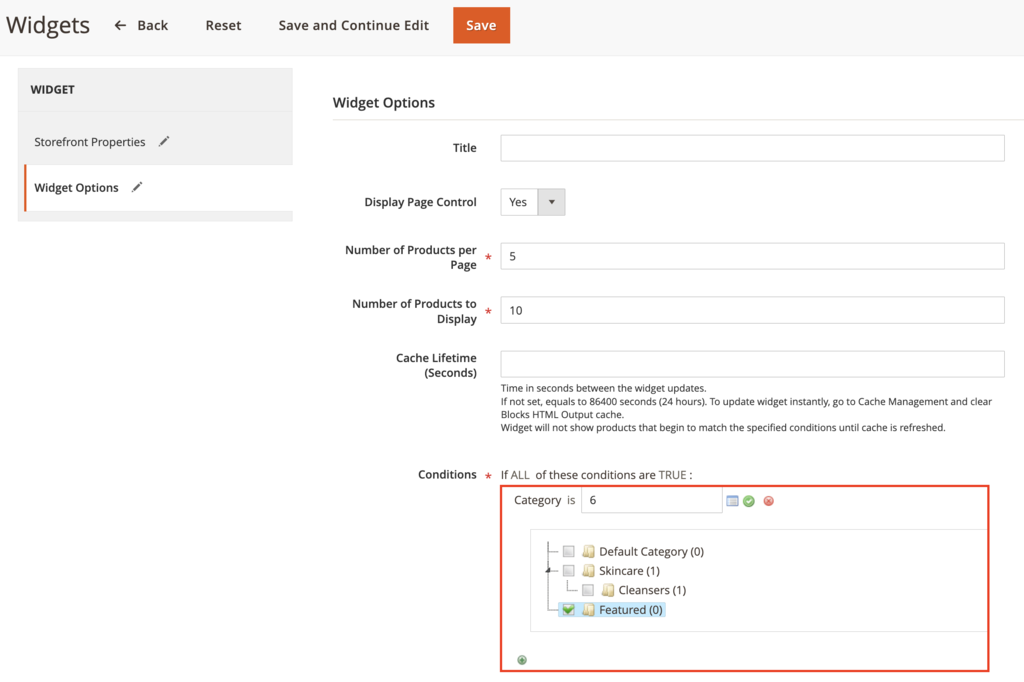Save the widget
The width and height of the screenshot is (1024, 682).
click(x=481, y=25)
